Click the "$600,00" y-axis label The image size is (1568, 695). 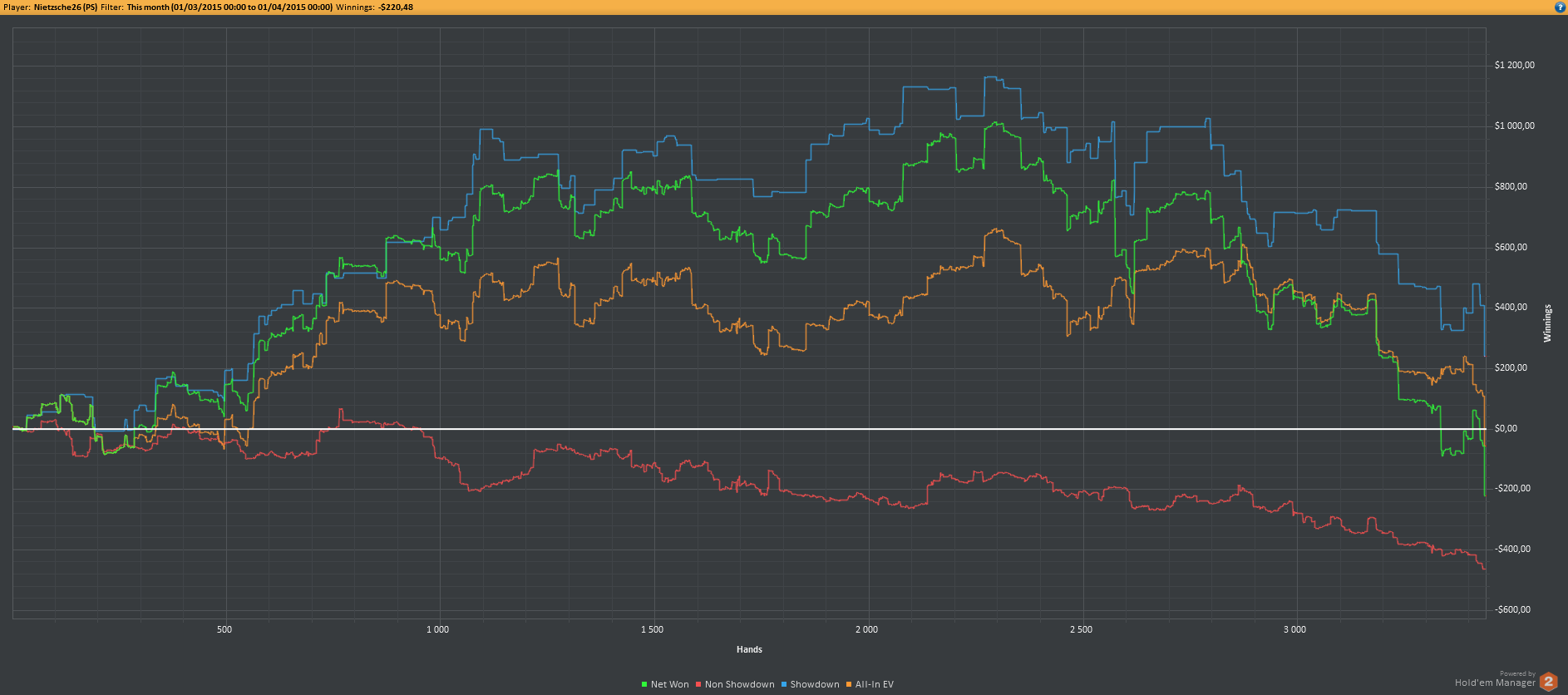click(1511, 247)
